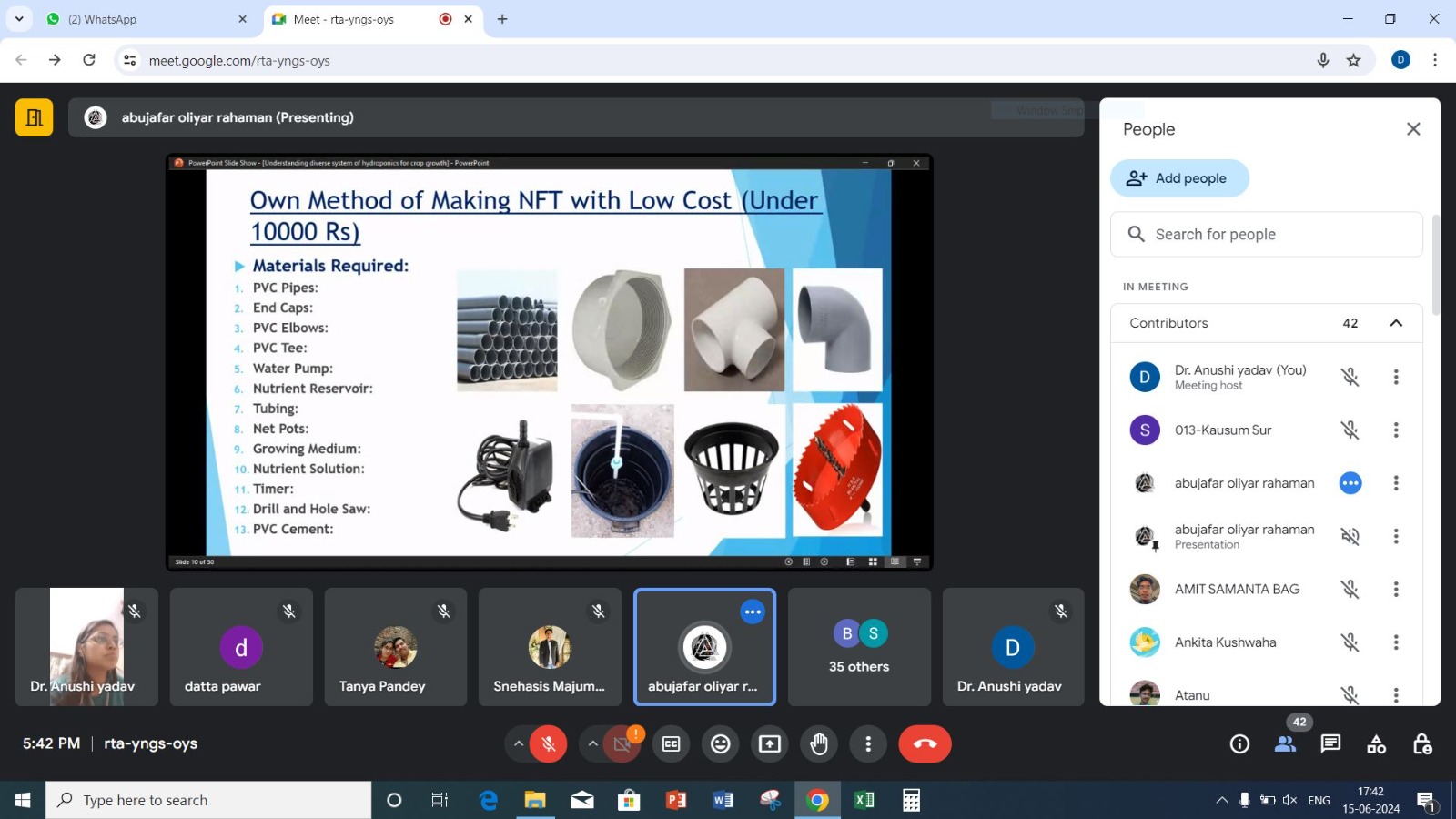The width and height of the screenshot is (1456, 819).
Task: Open the host controls lock icon
Action: pyautogui.click(x=1422, y=744)
